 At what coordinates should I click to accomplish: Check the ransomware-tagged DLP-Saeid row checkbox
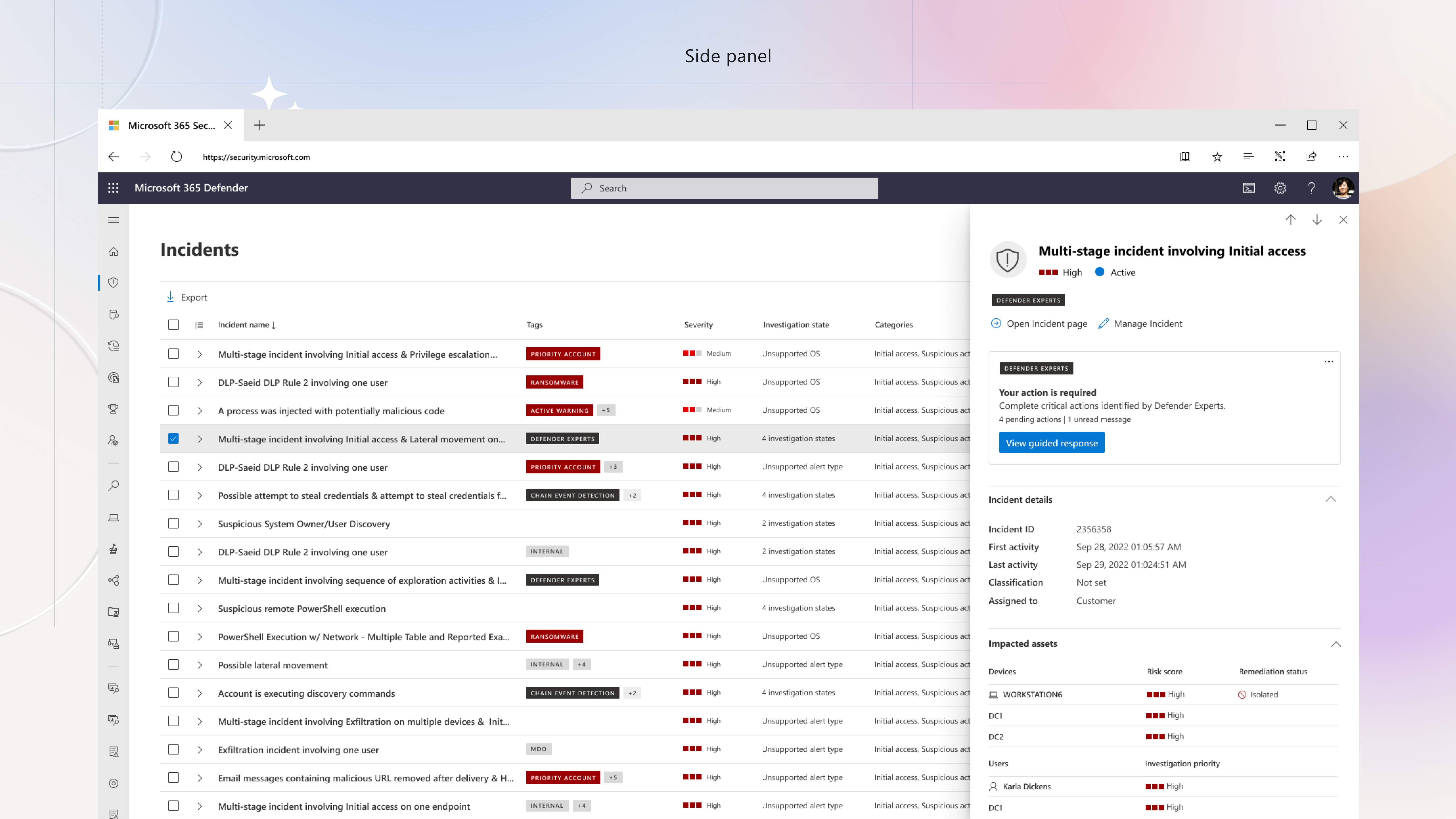click(173, 382)
